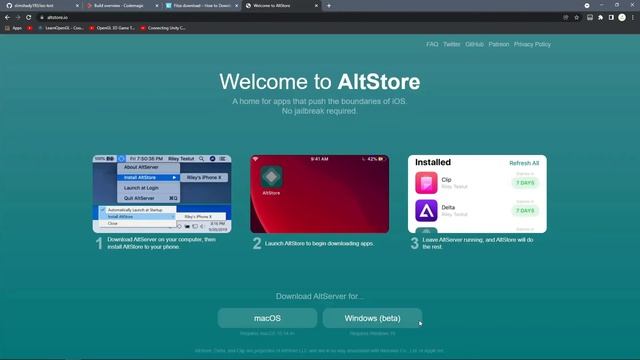The width and height of the screenshot is (640, 360).
Task: Open the OpenGL 3D Game Tutorial bookmark
Action: pos(112,28)
